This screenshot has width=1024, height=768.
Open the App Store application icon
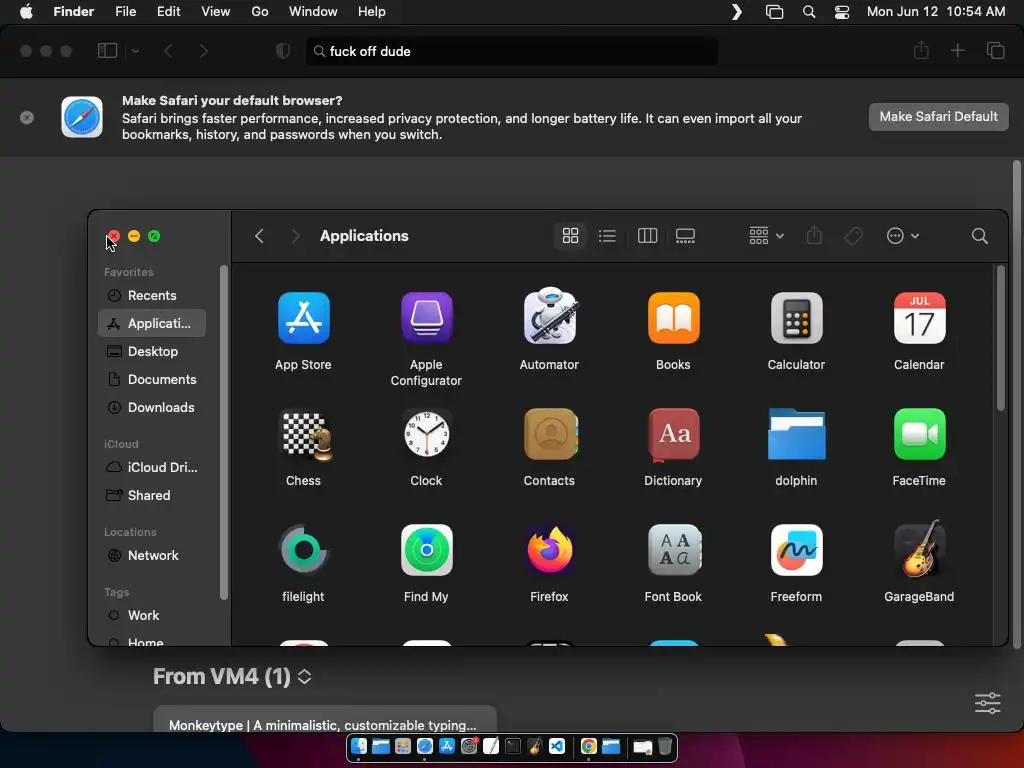tap(304, 318)
